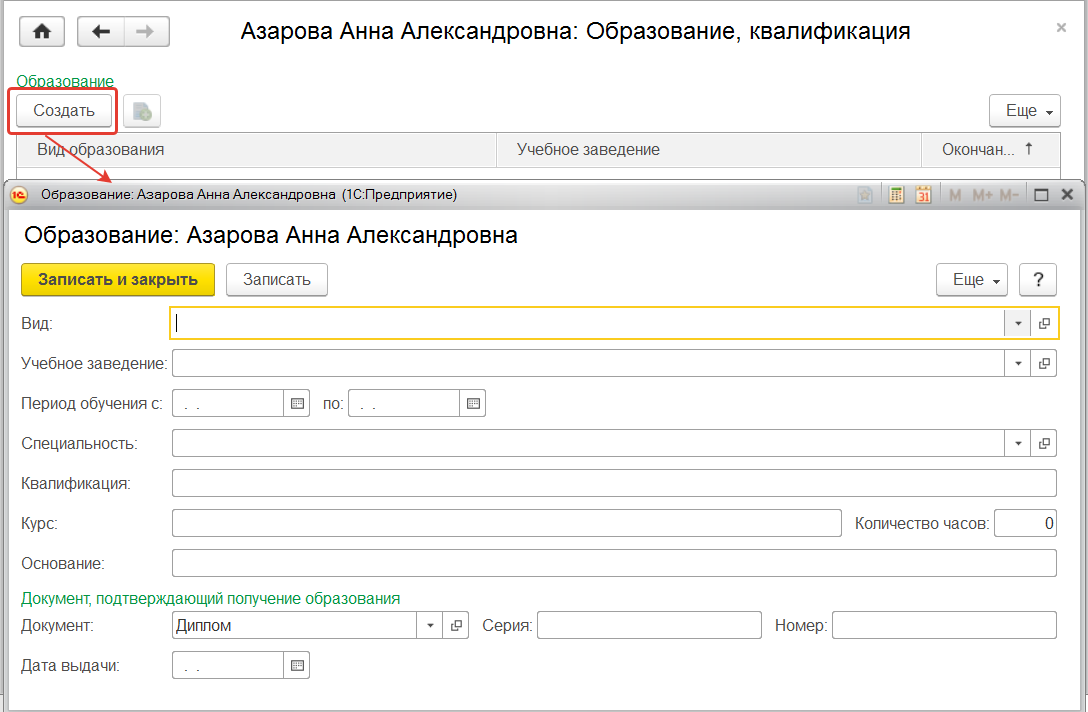
Task: Go back with the left arrow
Action: [x=100, y=32]
